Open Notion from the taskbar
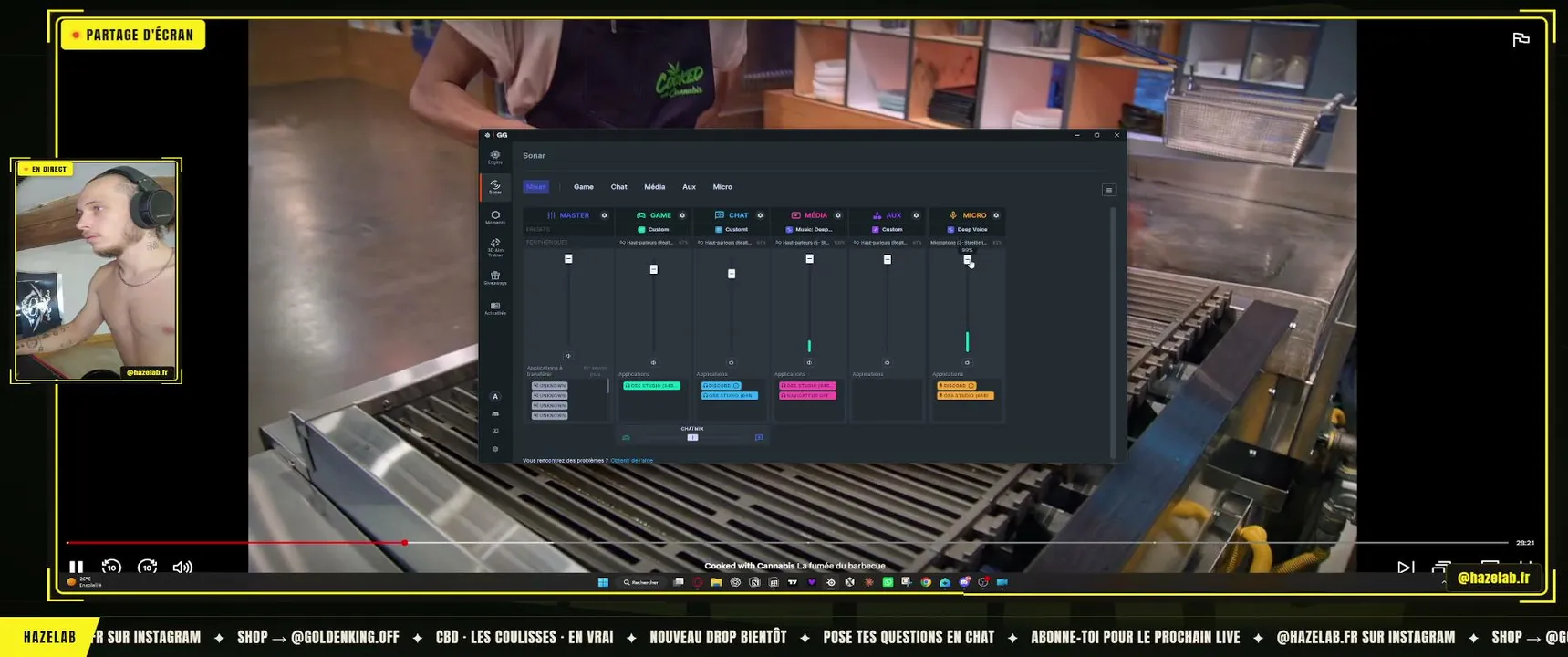Screen dimensions: 1568x657 click(x=754, y=582)
